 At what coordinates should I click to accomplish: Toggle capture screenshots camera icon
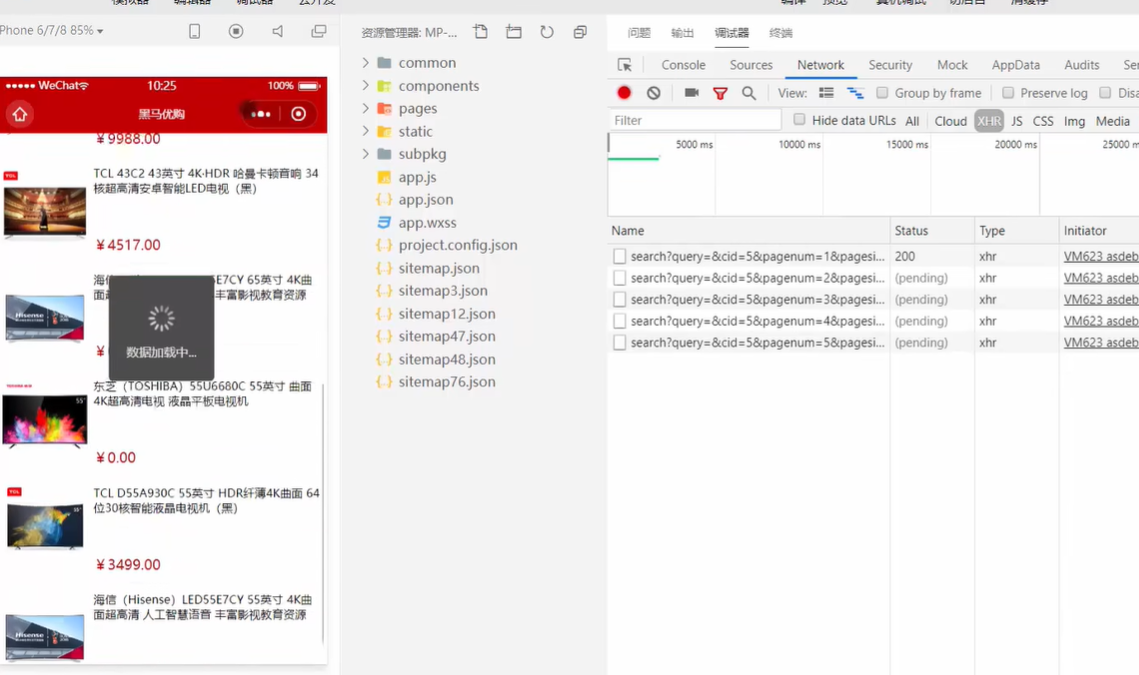coord(692,93)
